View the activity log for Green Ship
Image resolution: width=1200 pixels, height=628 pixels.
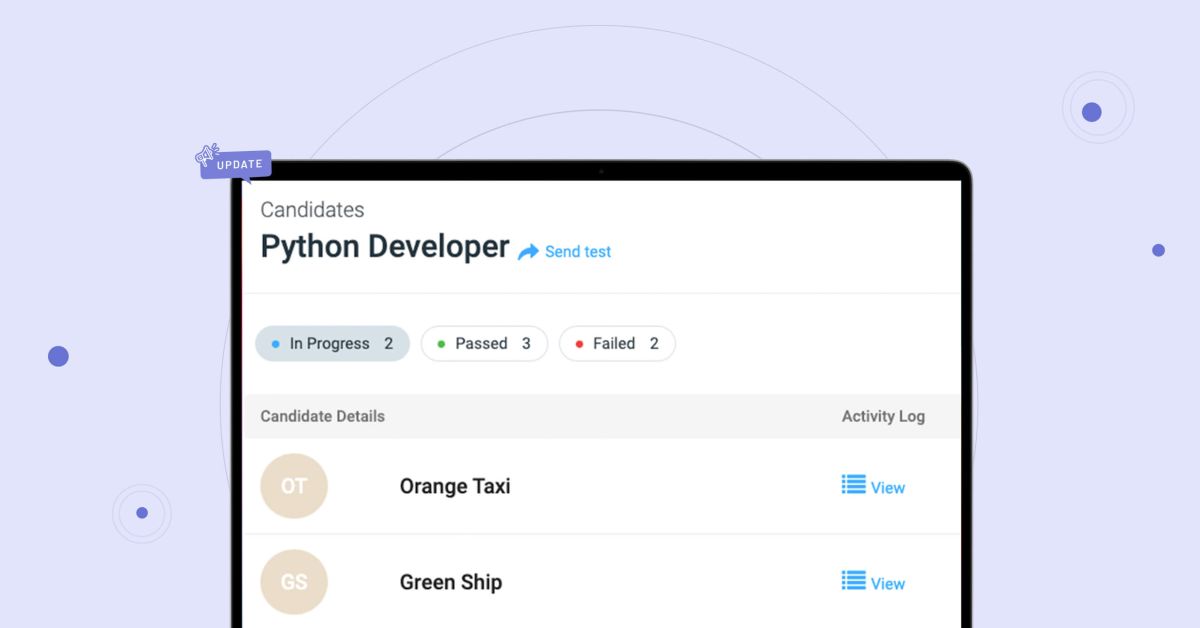click(x=888, y=584)
